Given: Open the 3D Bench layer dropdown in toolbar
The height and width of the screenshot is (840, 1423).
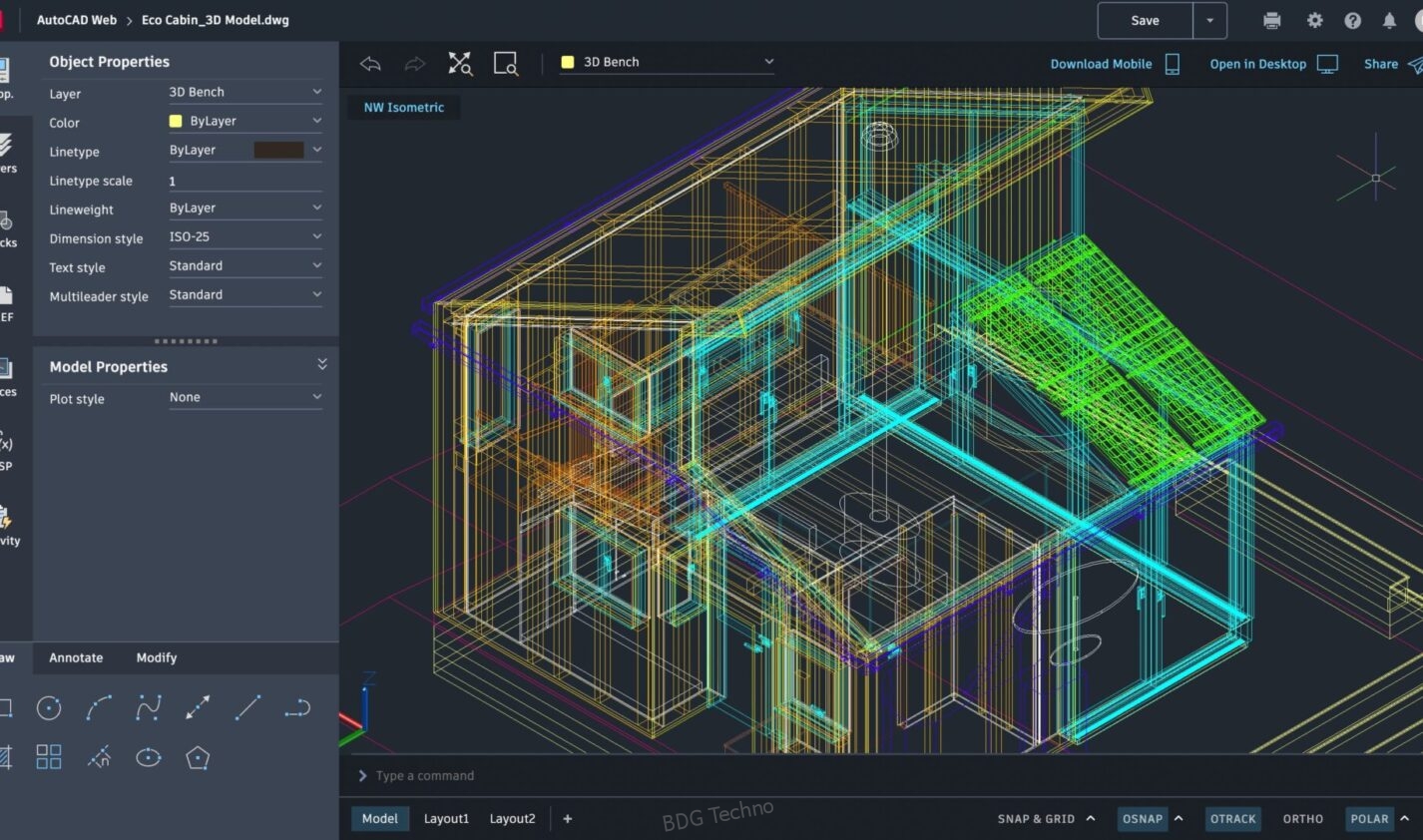Looking at the screenshot, I should 667,62.
